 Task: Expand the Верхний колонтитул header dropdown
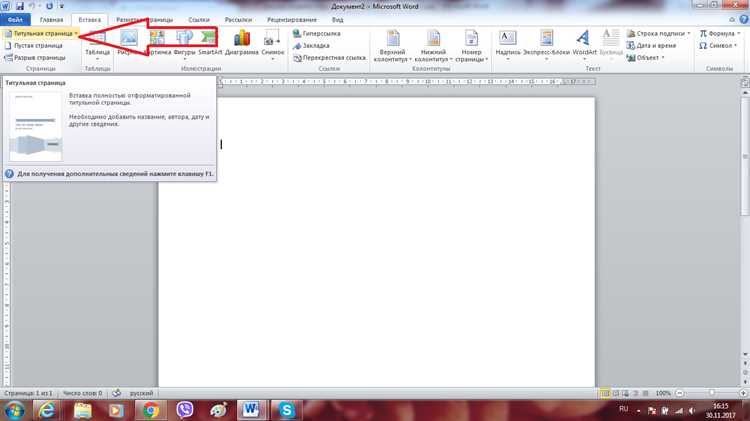[410, 60]
